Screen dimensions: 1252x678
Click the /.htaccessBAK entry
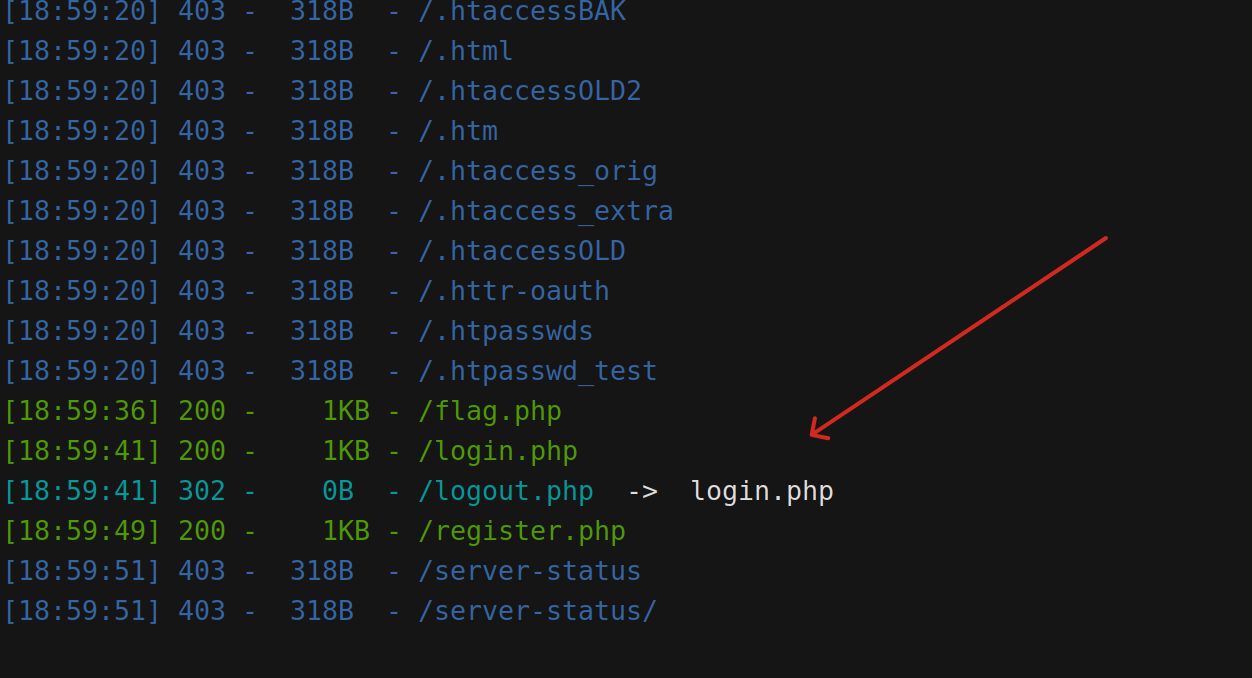521,12
